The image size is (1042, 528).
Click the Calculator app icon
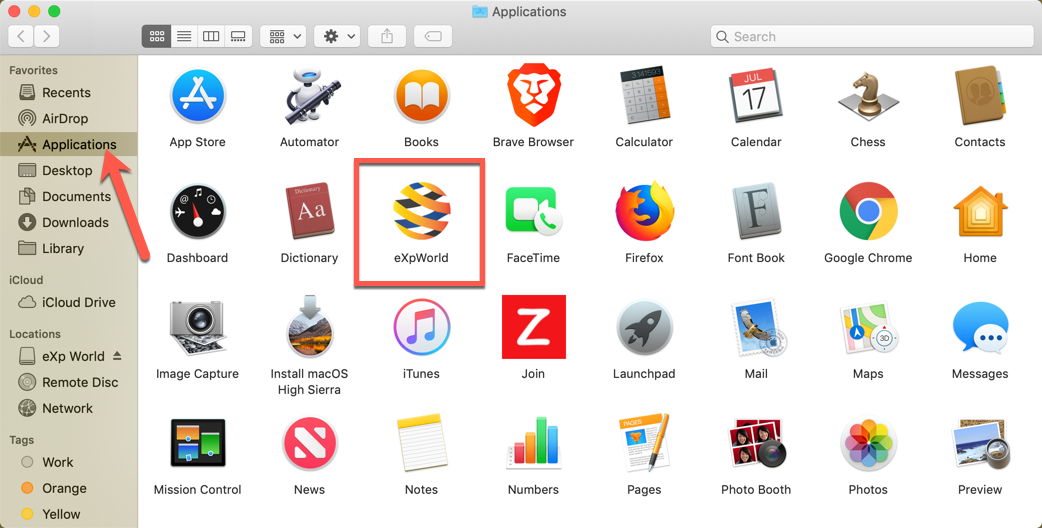644,96
